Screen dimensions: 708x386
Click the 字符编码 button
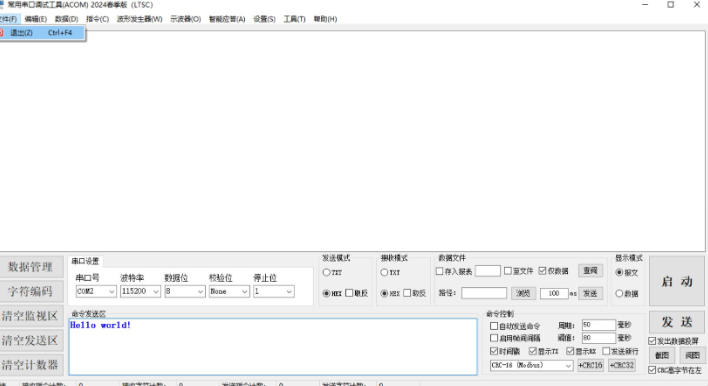[x=31, y=291]
